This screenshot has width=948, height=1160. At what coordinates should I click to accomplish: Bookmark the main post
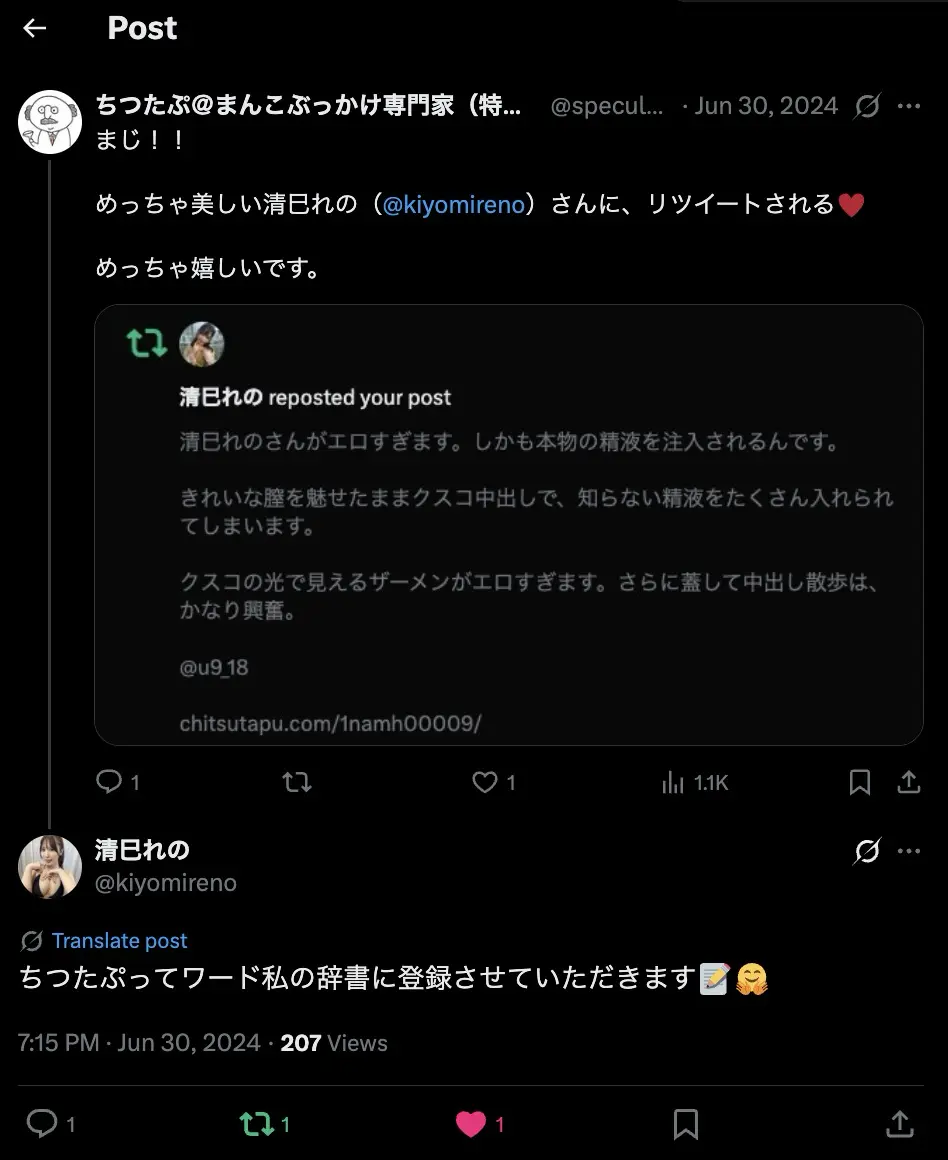tap(685, 1124)
